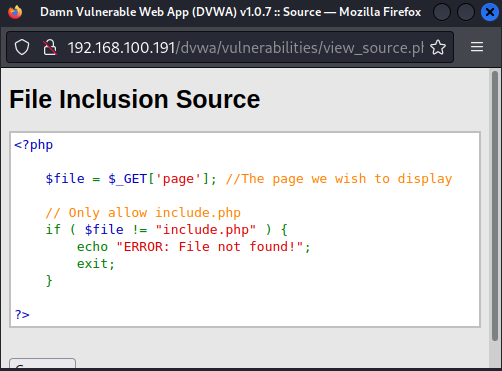This screenshot has width=502, height=371.
Task: Click the opening <?php tag
Action: [x=34, y=145]
